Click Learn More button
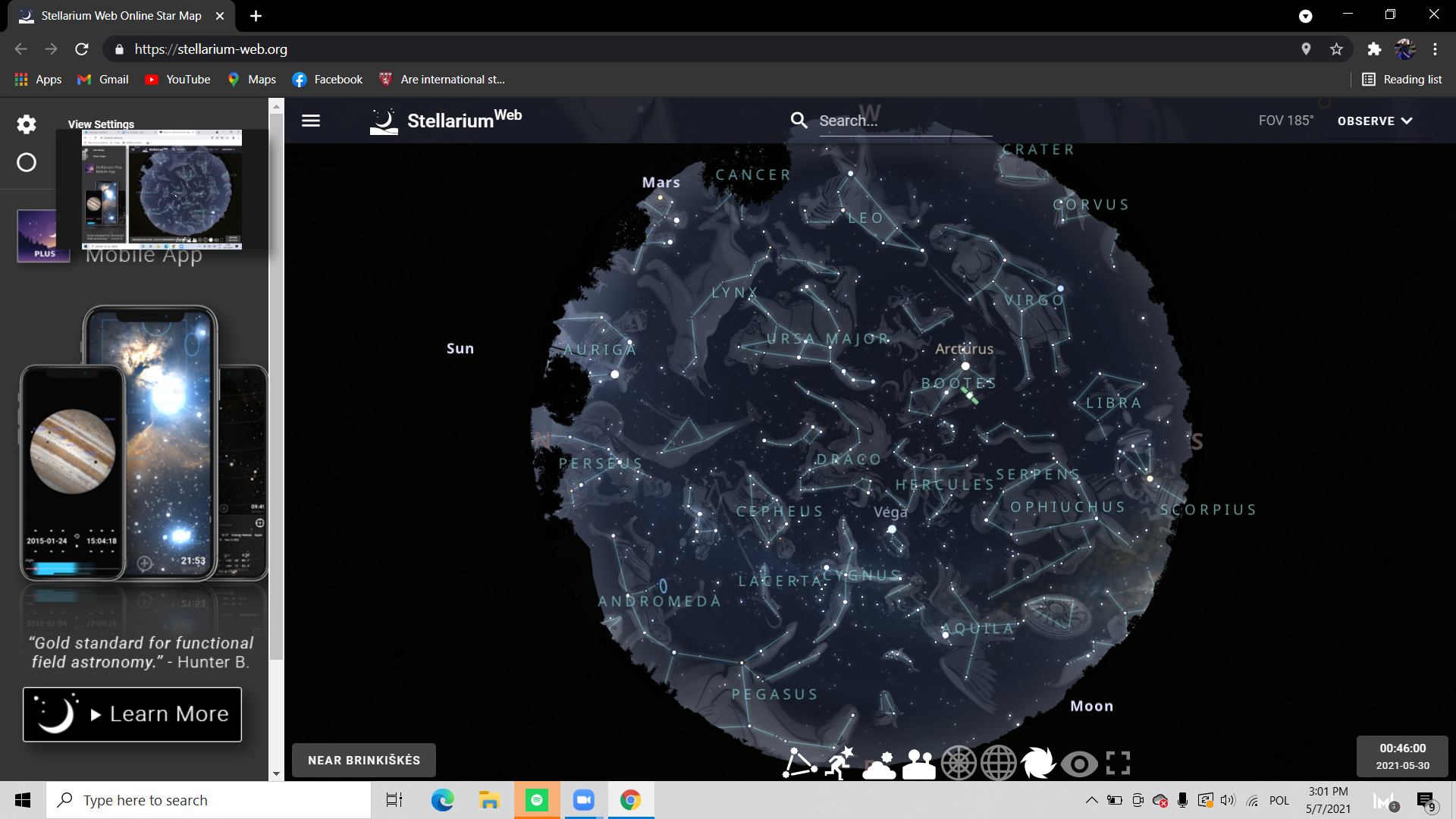Image resolution: width=1456 pixels, height=819 pixels. (x=133, y=714)
